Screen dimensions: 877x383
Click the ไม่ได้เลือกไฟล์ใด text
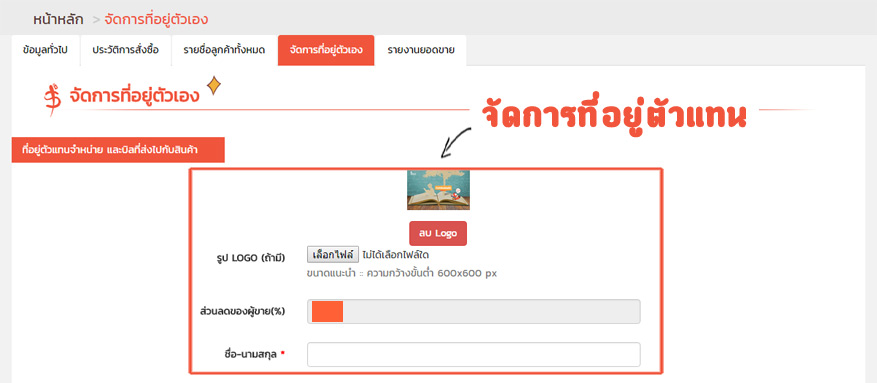396,255
